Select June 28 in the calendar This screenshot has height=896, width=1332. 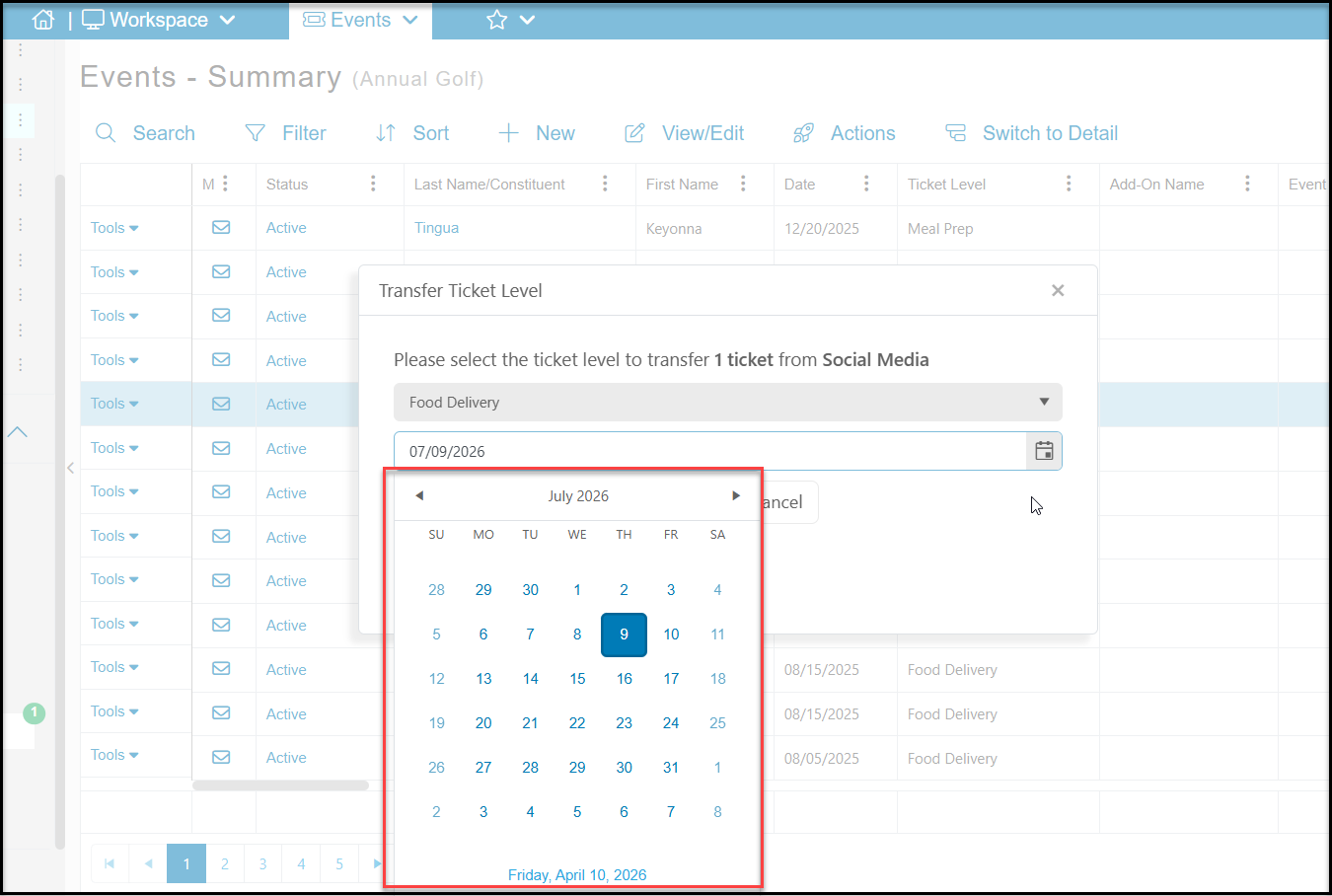pos(436,590)
